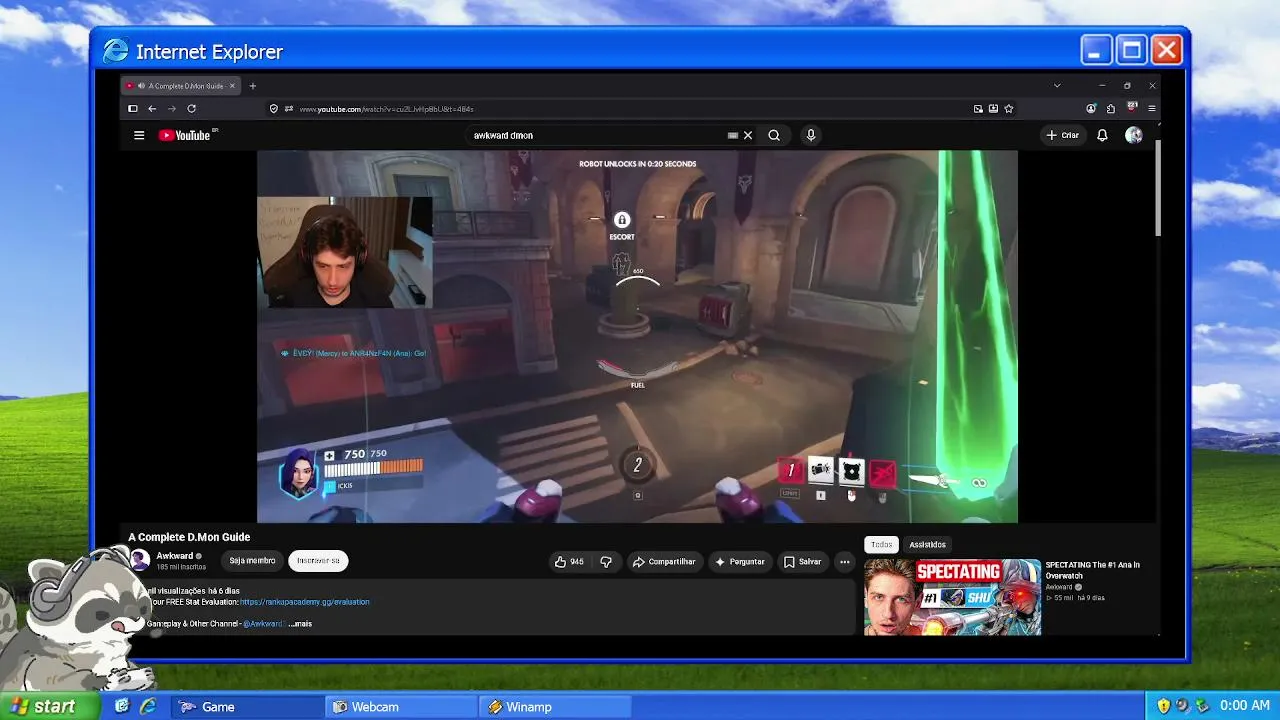Expand the description with '...mais'
The image size is (1280, 720).
tap(300, 624)
